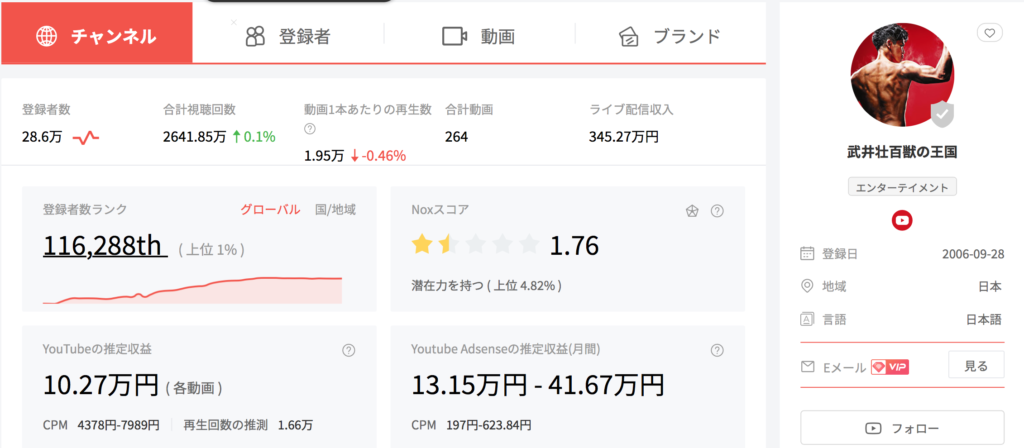Click the location pin icon beside 地域

(x=807, y=286)
